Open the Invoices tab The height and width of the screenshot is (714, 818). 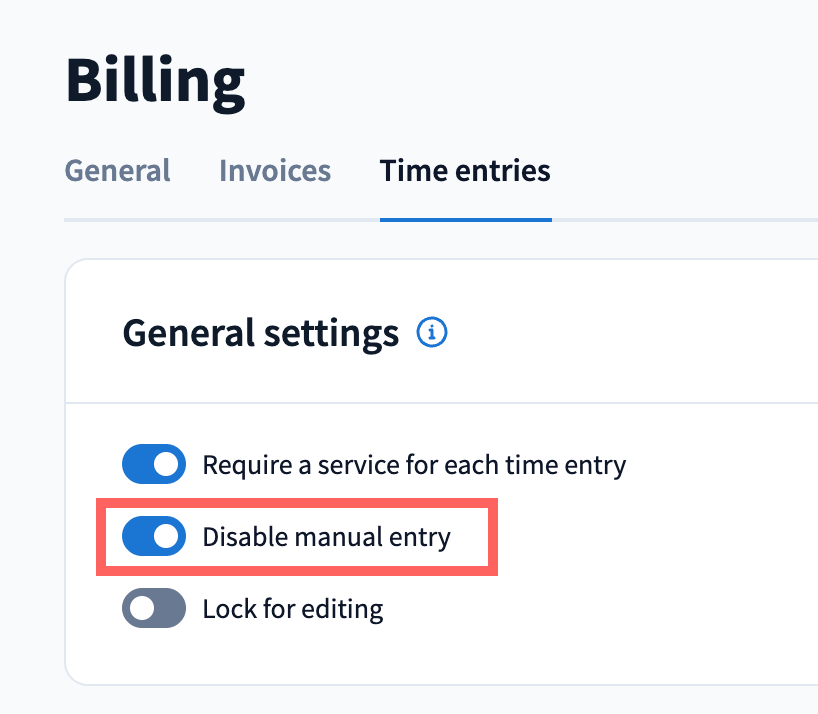coord(275,171)
